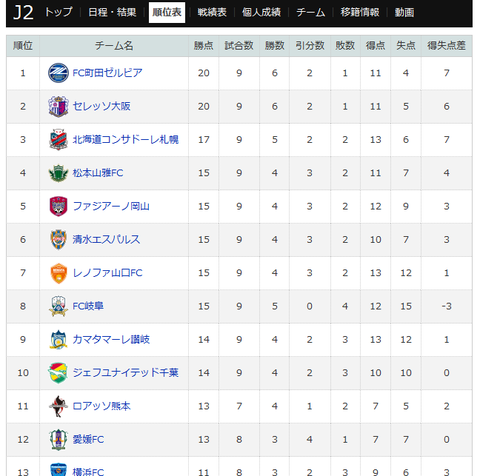Viewport: 480px width, 476px height.
Task: Select the チーム navigation item
Action: [311, 13]
